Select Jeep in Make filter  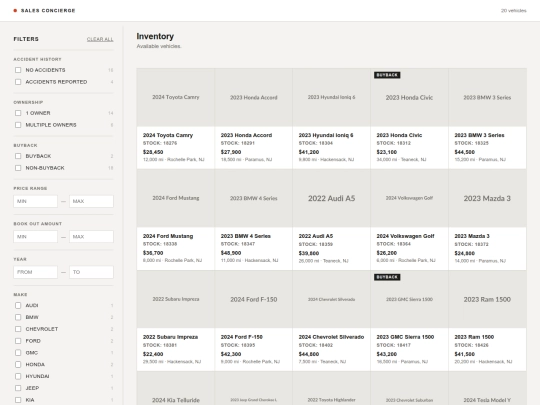click(x=18, y=388)
